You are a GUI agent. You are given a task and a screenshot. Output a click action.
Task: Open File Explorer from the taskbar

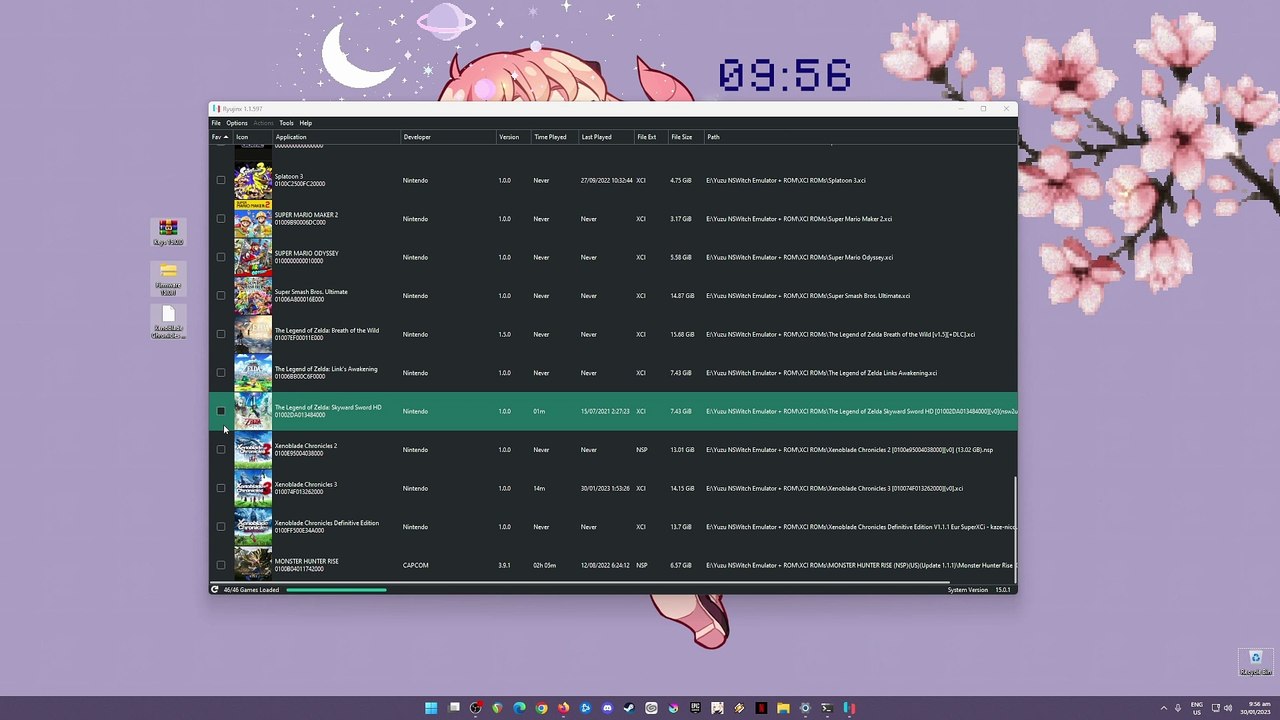click(783, 708)
